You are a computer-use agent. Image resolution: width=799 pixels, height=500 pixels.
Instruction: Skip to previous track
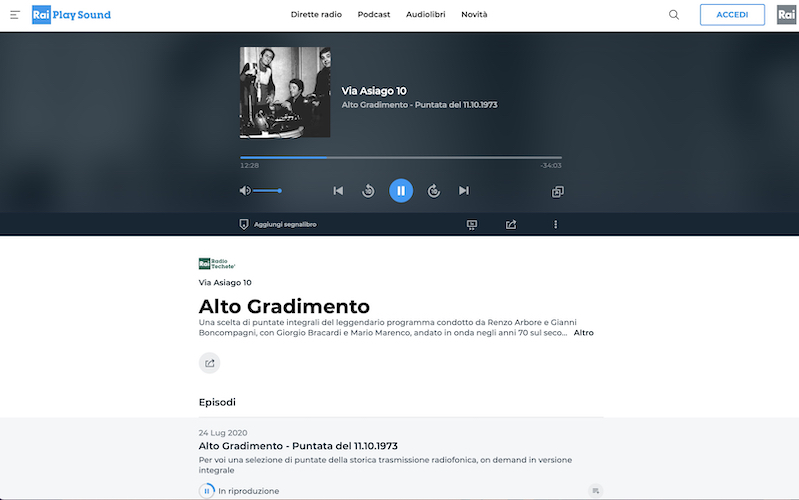coord(338,191)
